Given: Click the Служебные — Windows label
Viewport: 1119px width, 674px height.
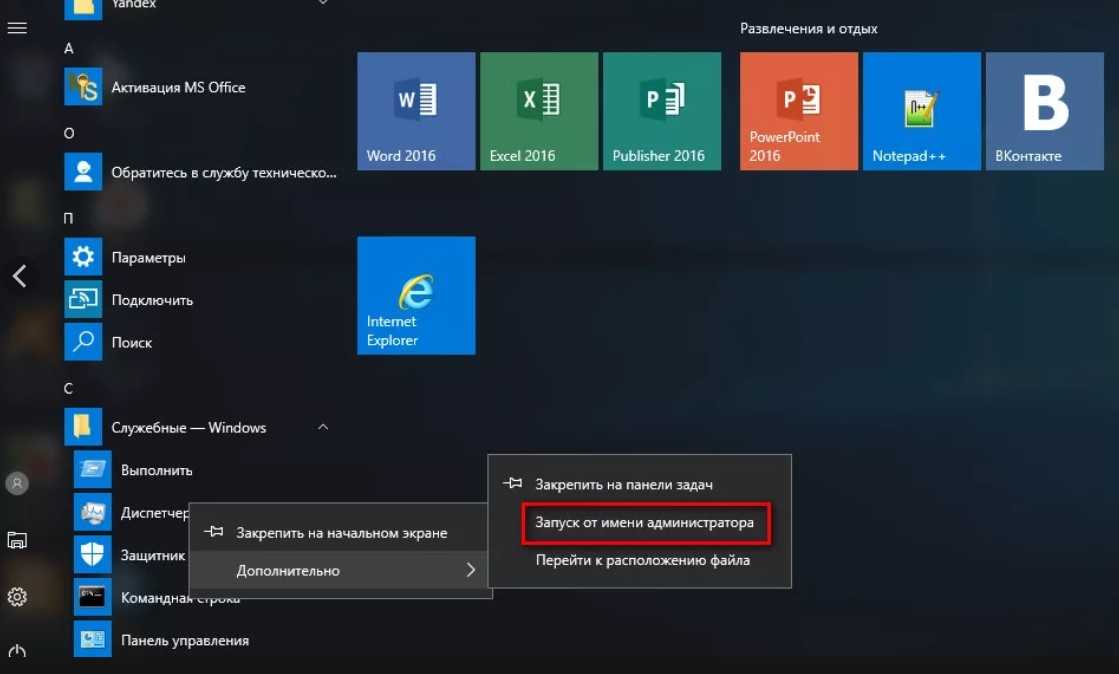Looking at the screenshot, I should (188, 428).
